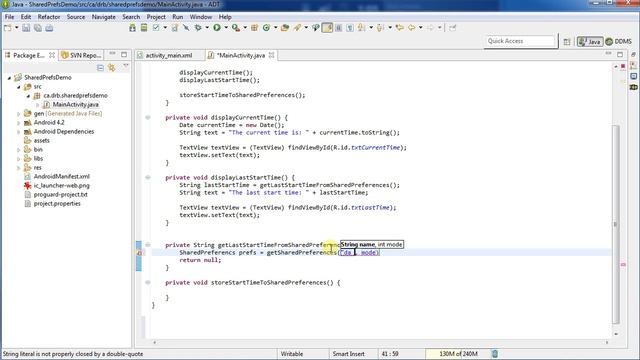Open the Source menu
This screenshot has height=360, width=640.
76,17
